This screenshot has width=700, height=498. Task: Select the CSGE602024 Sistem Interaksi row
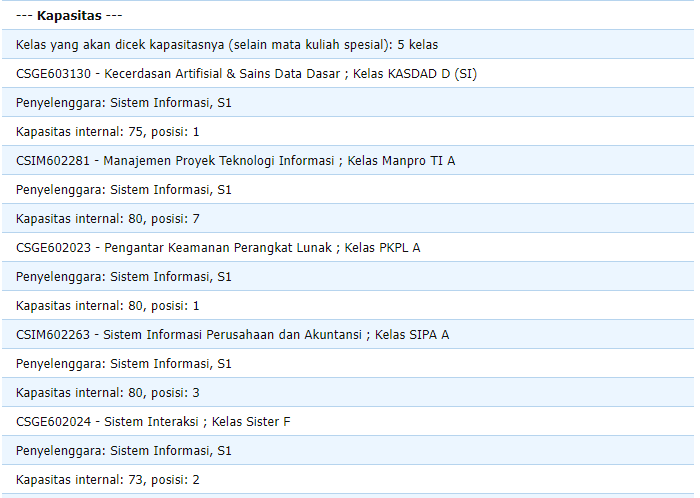[348, 421]
